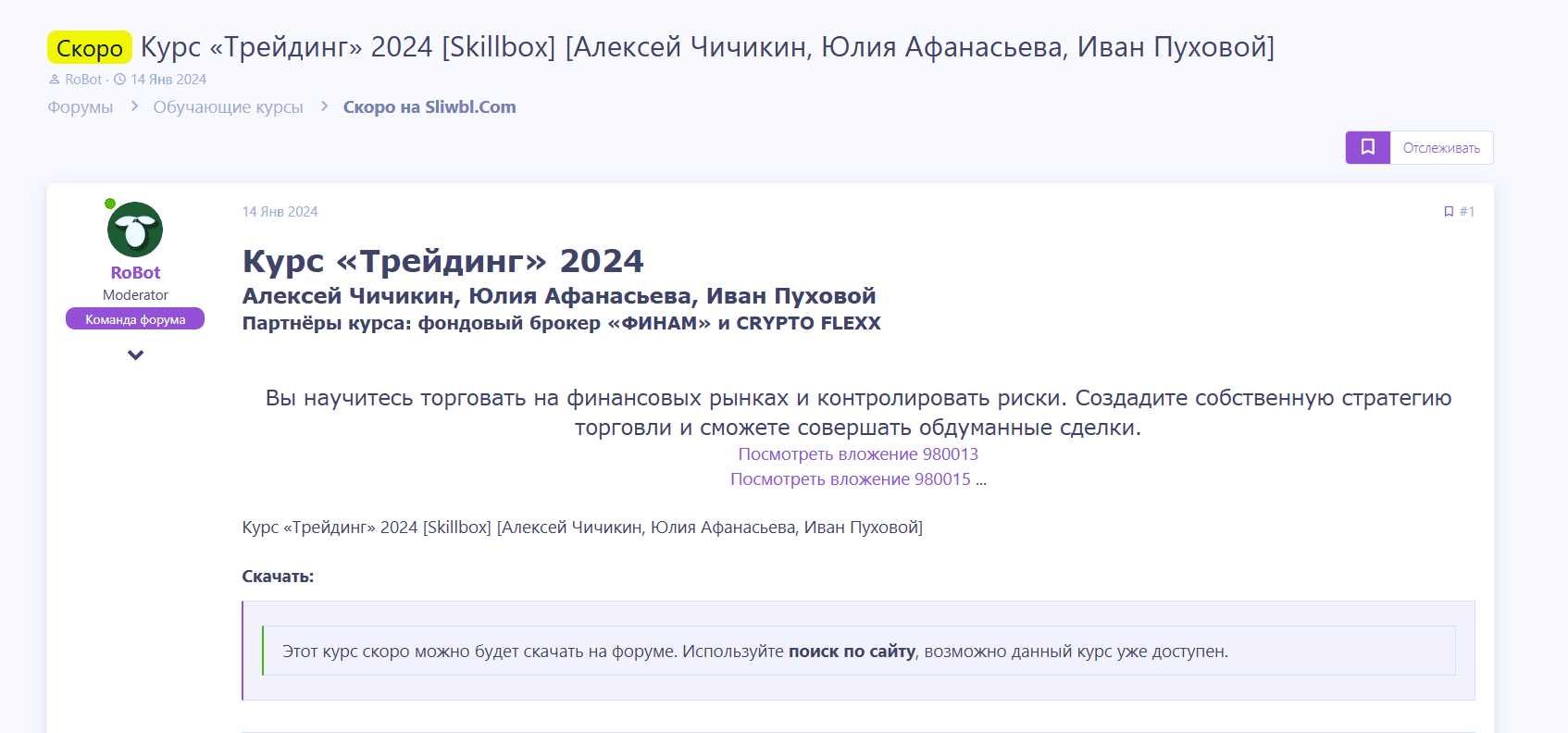Follow the bold поиск по сайту link
The height and width of the screenshot is (733, 1568).
tap(852, 652)
